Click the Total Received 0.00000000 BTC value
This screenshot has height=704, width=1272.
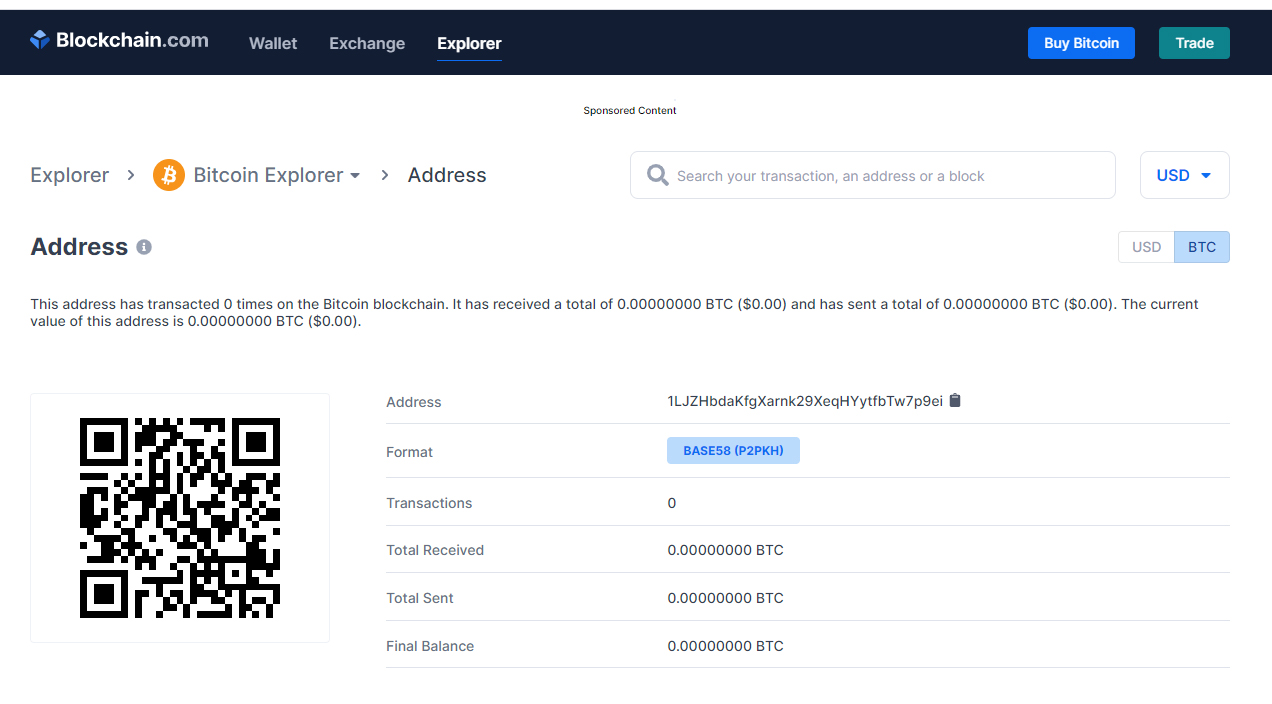(x=726, y=550)
